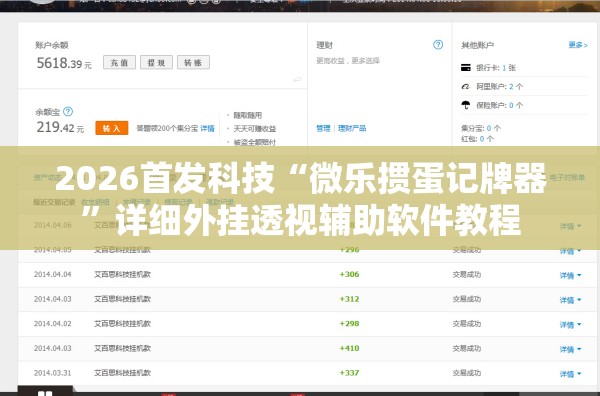Expand 详情 for the 2014.03.31 transaction

tap(570, 374)
